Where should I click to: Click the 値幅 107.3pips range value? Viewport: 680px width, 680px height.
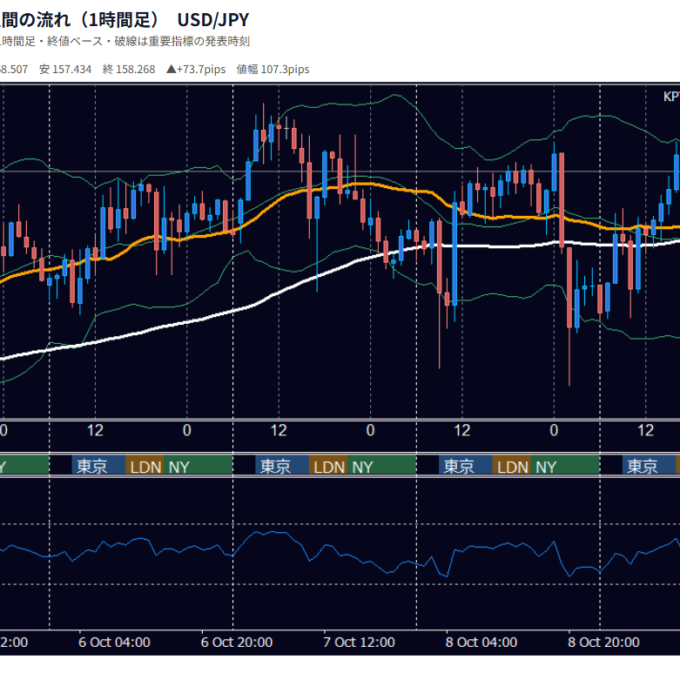(273, 69)
